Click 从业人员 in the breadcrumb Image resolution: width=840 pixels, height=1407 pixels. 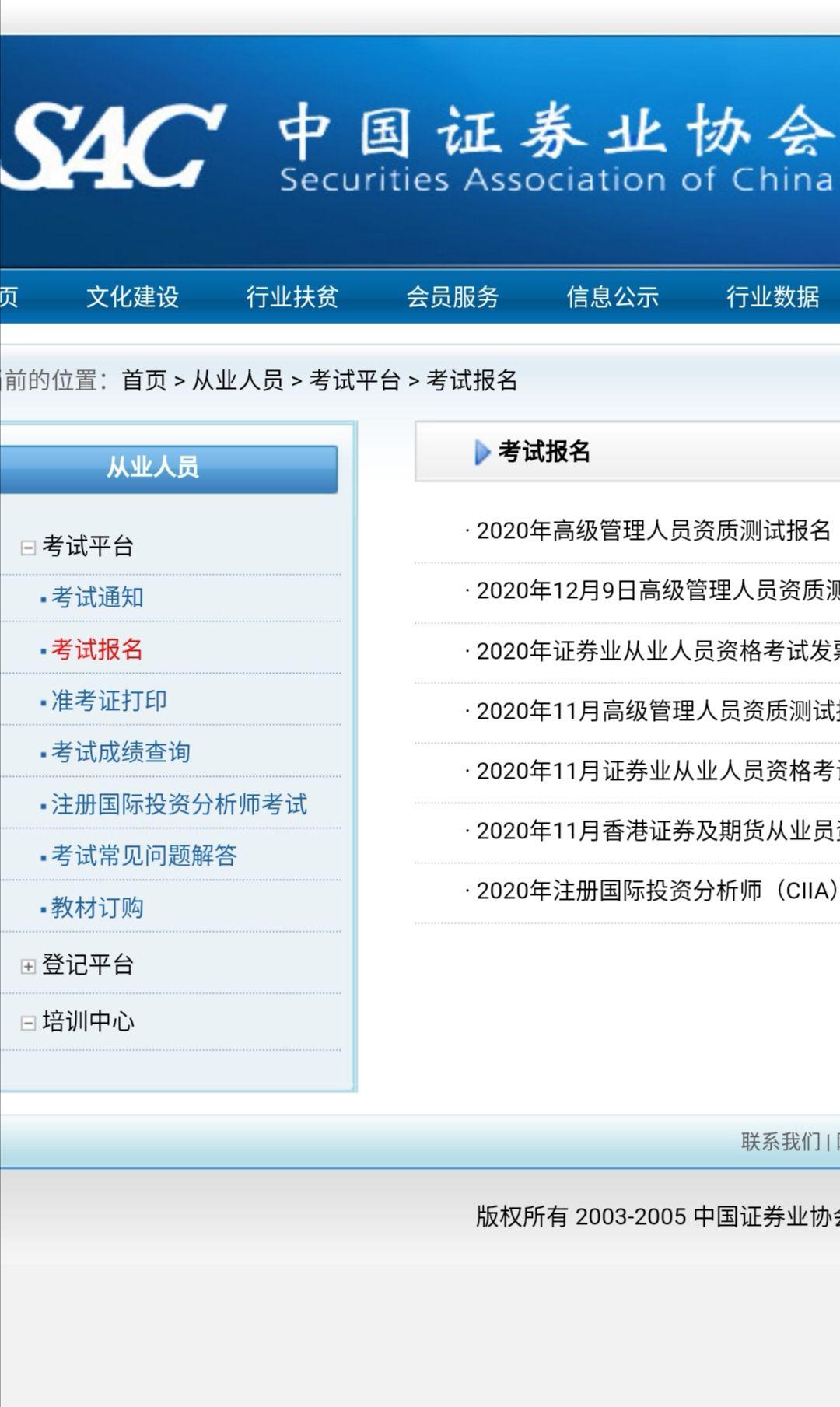pos(238,380)
